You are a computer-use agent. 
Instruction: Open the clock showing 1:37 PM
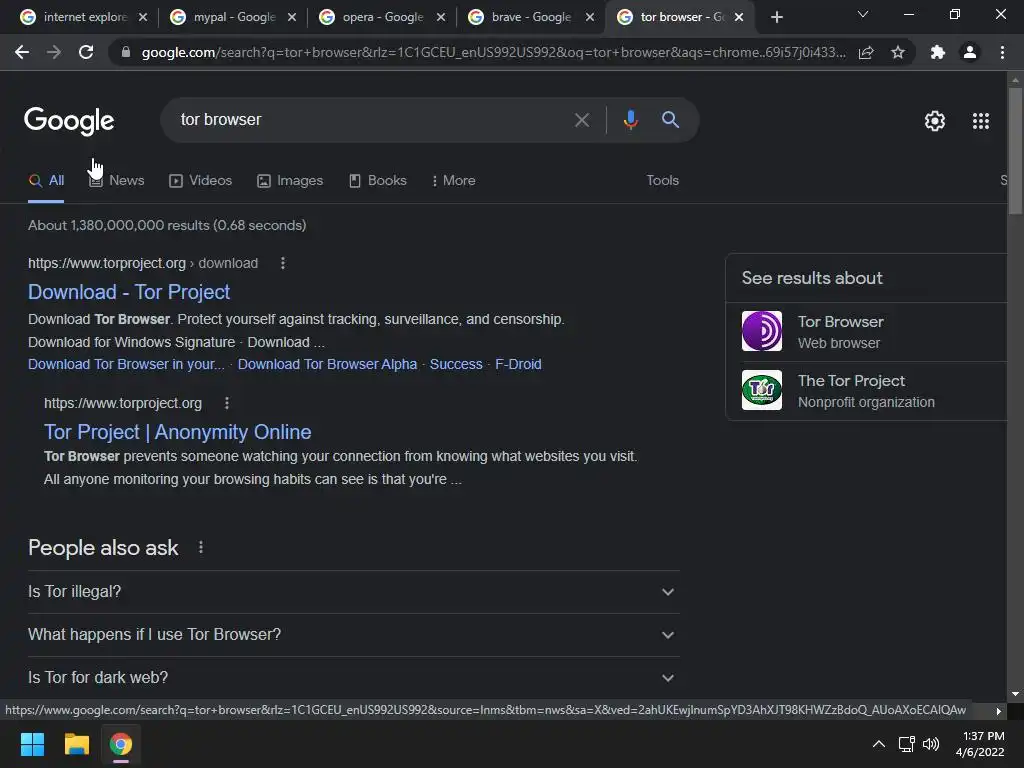(x=980, y=744)
